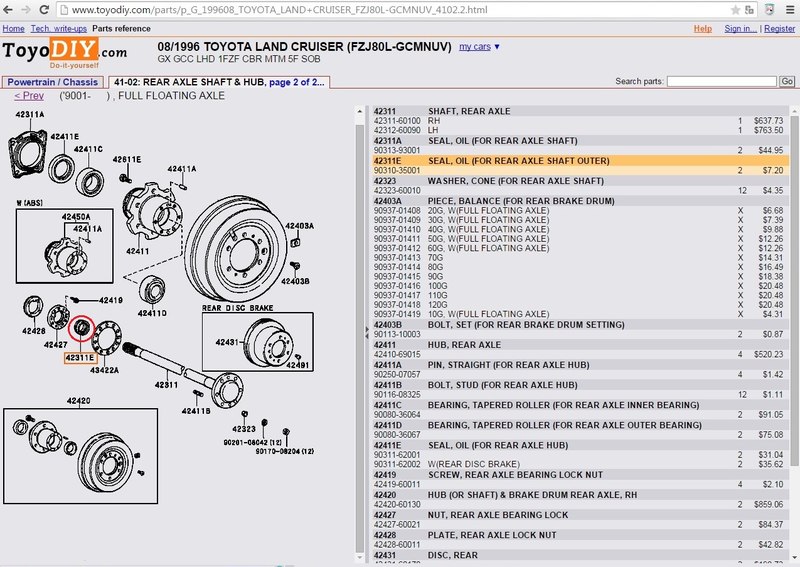Click the Register link
The image size is (800, 567).
click(x=779, y=29)
